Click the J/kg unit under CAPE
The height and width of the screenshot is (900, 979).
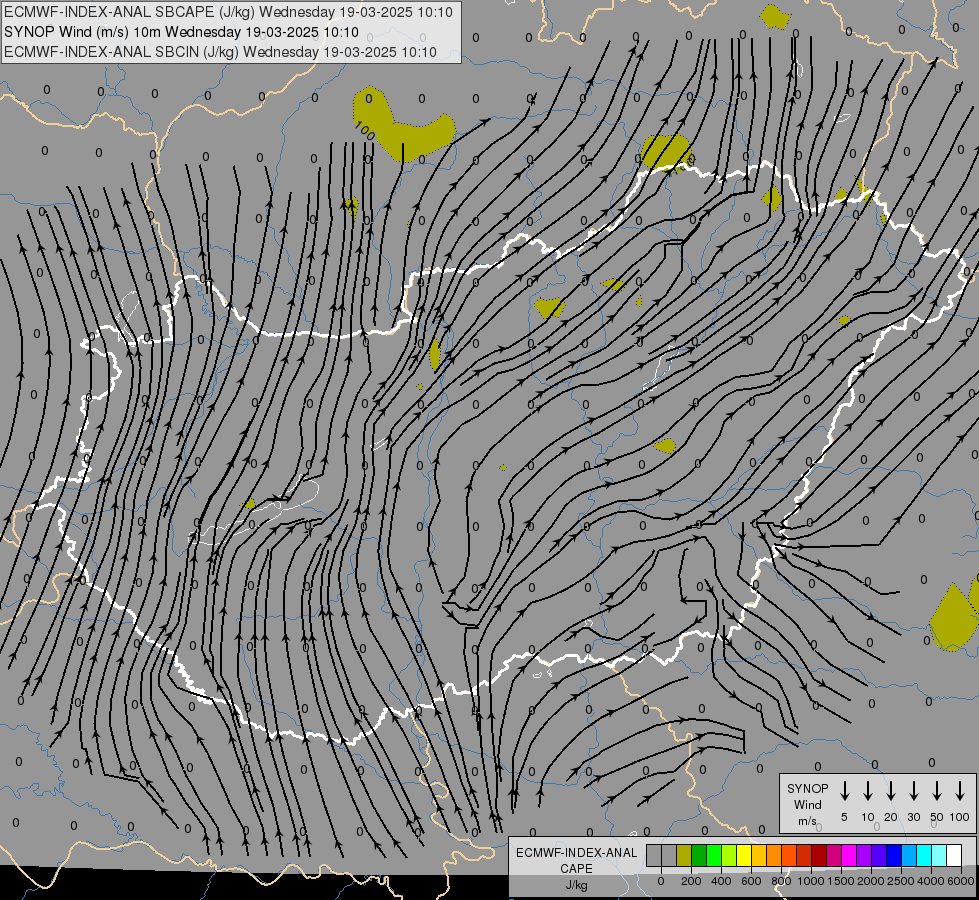click(x=576, y=884)
